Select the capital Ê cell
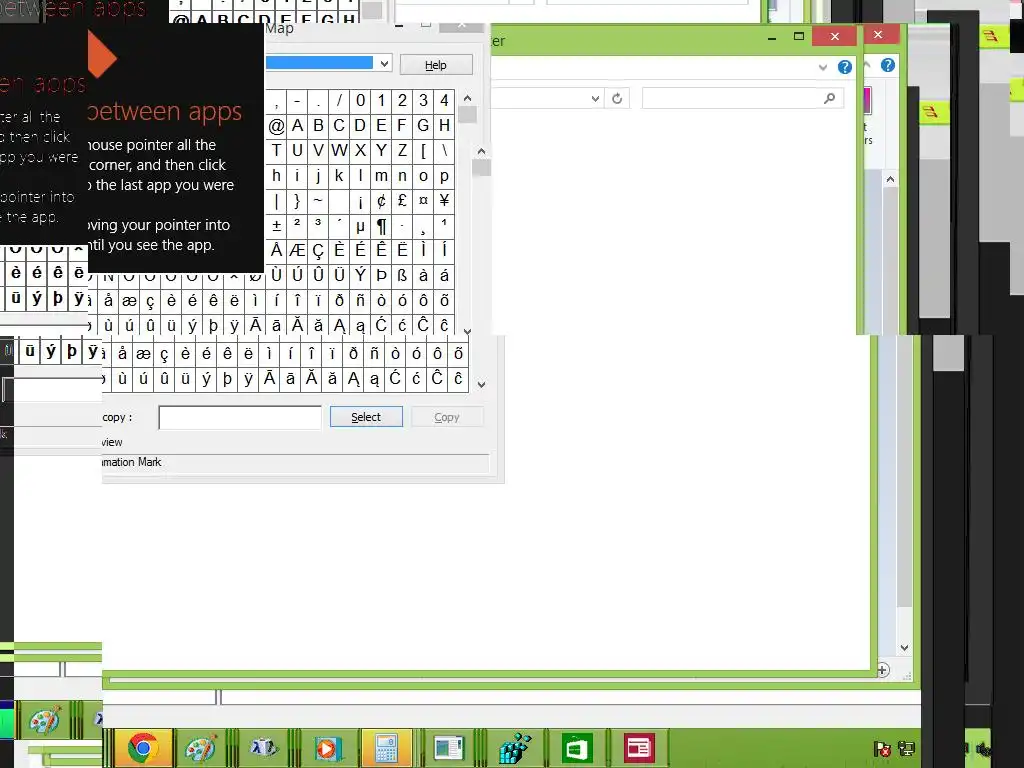The height and width of the screenshot is (768, 1024). [x=381, y=250]
